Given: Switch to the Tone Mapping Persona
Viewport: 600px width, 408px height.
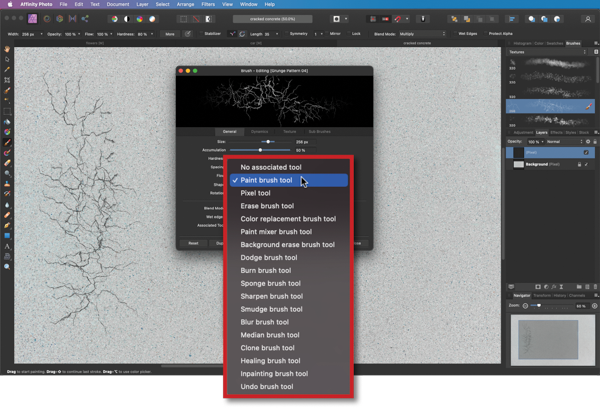Looking at the screenshot, I should click(72, 18).
